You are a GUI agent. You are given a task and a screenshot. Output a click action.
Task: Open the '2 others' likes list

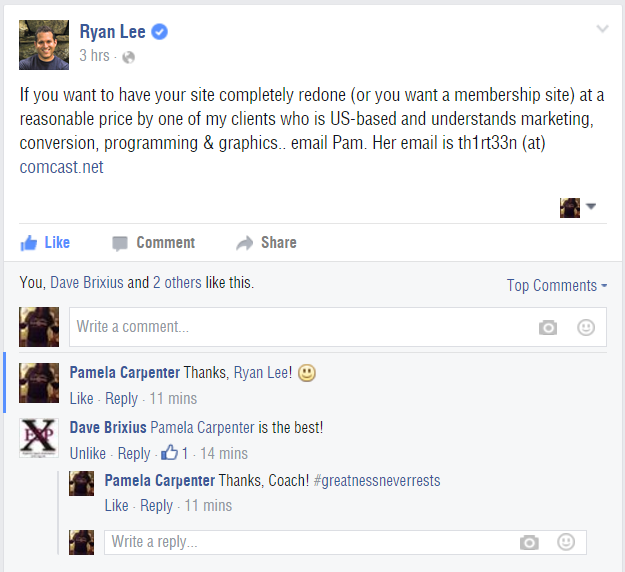pos(177,283)
